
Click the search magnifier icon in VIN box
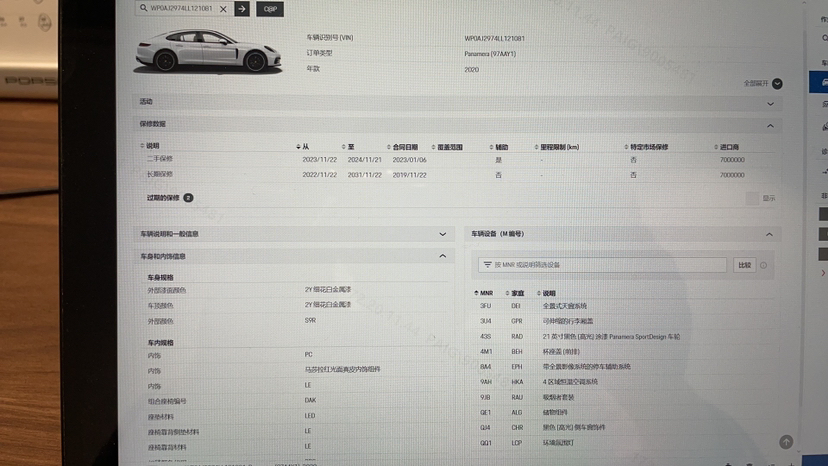coord(143,8)
